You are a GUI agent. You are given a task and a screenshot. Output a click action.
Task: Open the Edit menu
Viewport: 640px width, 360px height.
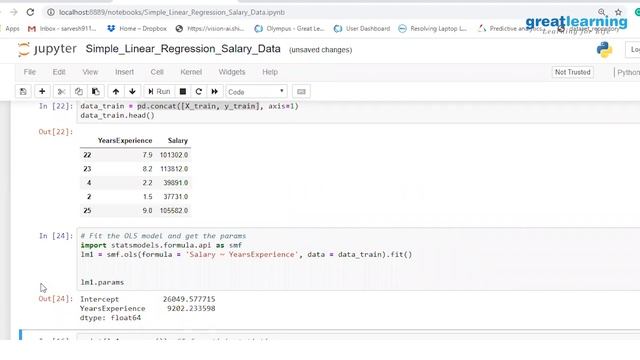coord(59,72)
